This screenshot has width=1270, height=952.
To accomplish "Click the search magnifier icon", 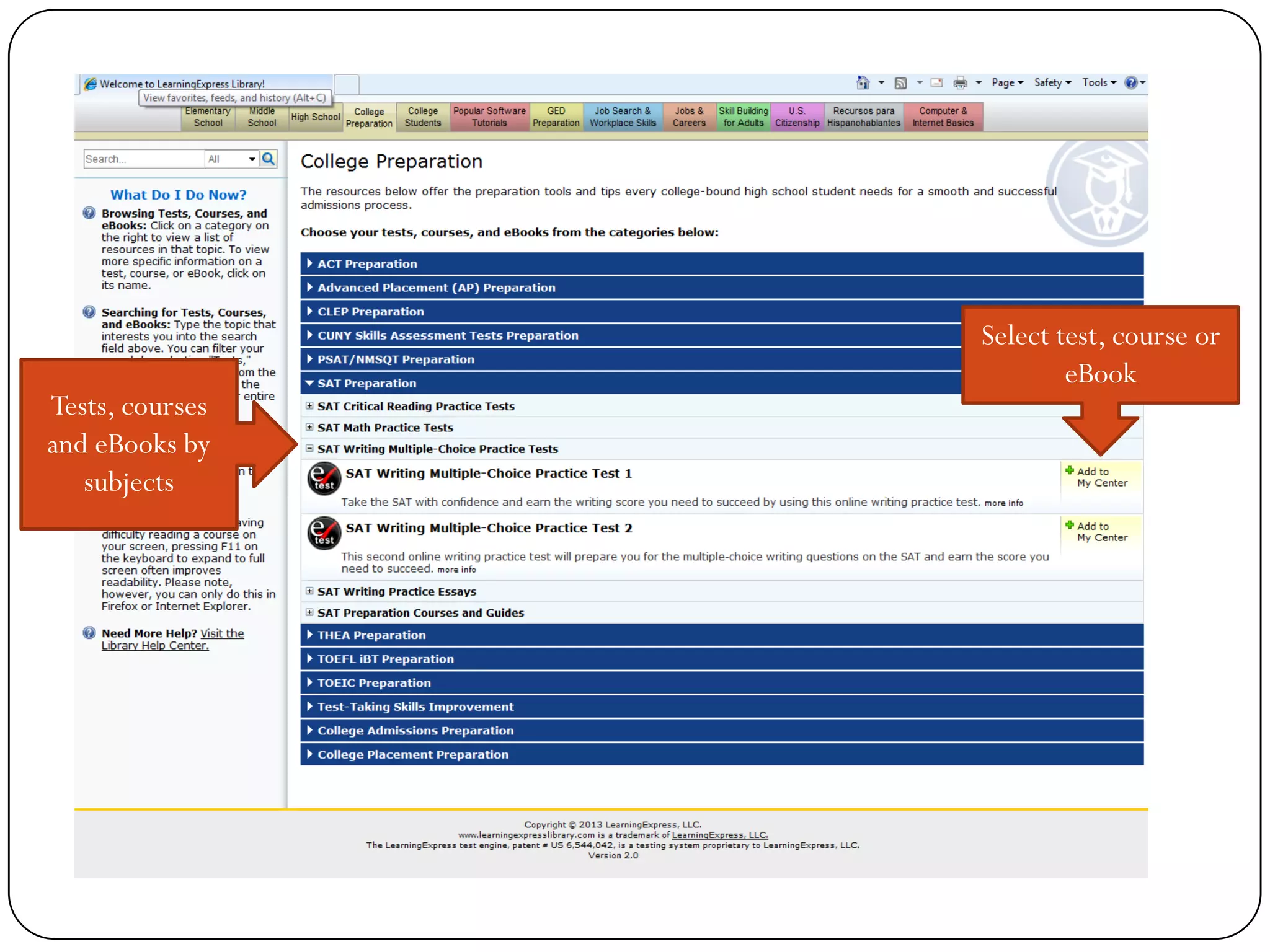I will 269,159.
